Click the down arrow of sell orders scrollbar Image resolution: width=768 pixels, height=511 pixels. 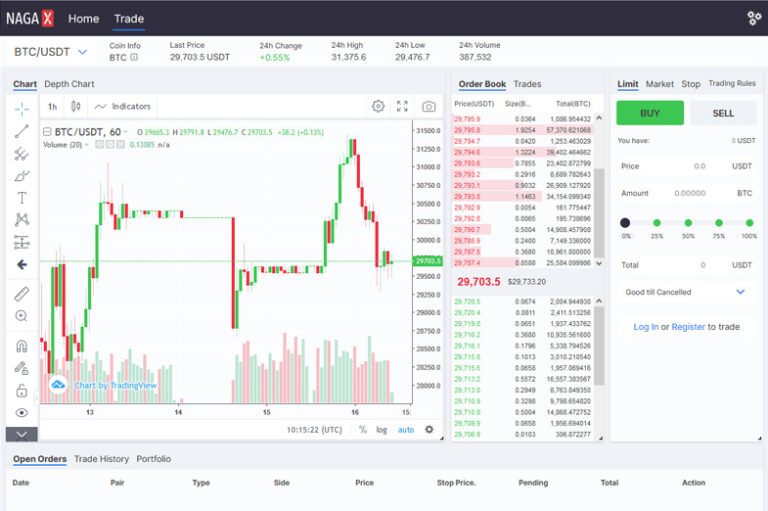599,264
